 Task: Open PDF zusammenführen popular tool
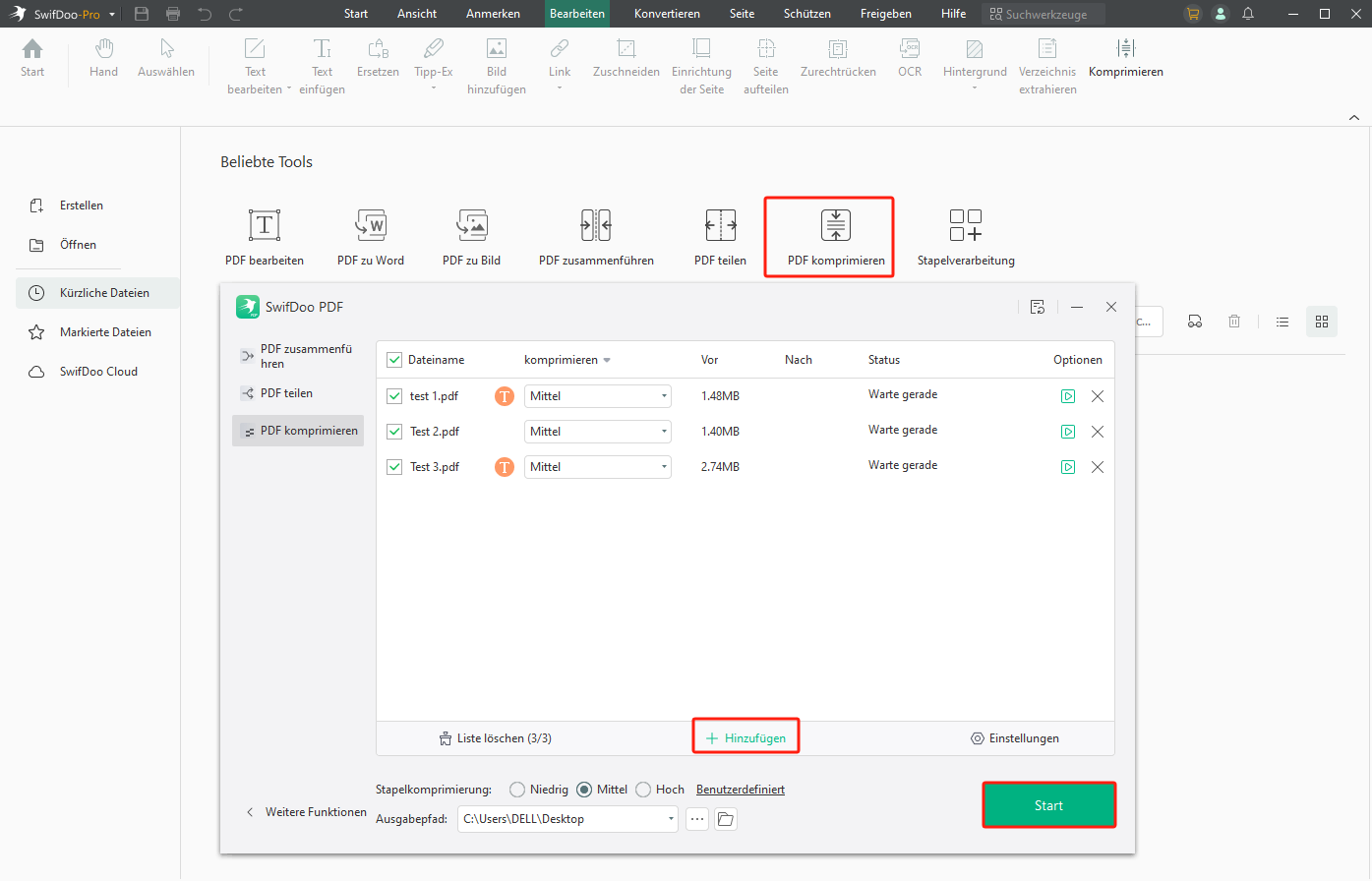point(596,237)
